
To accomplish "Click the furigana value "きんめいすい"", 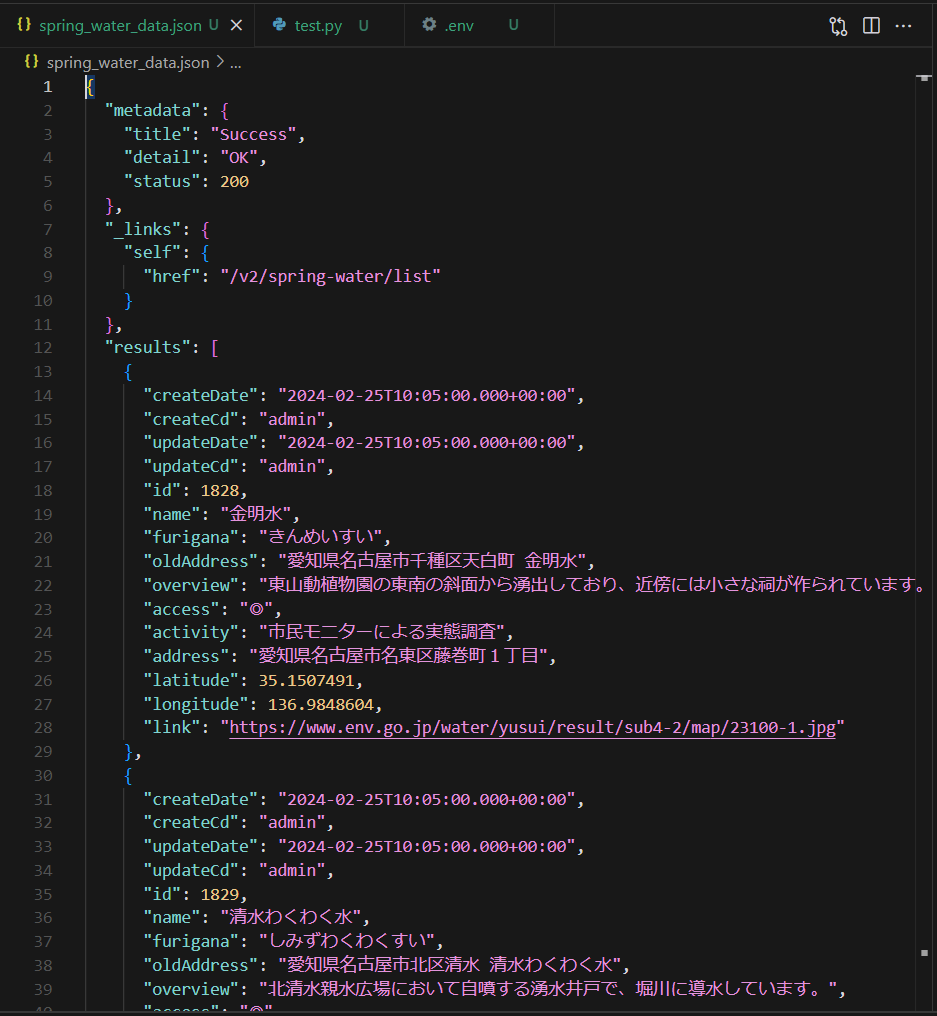I will point(321,537).
